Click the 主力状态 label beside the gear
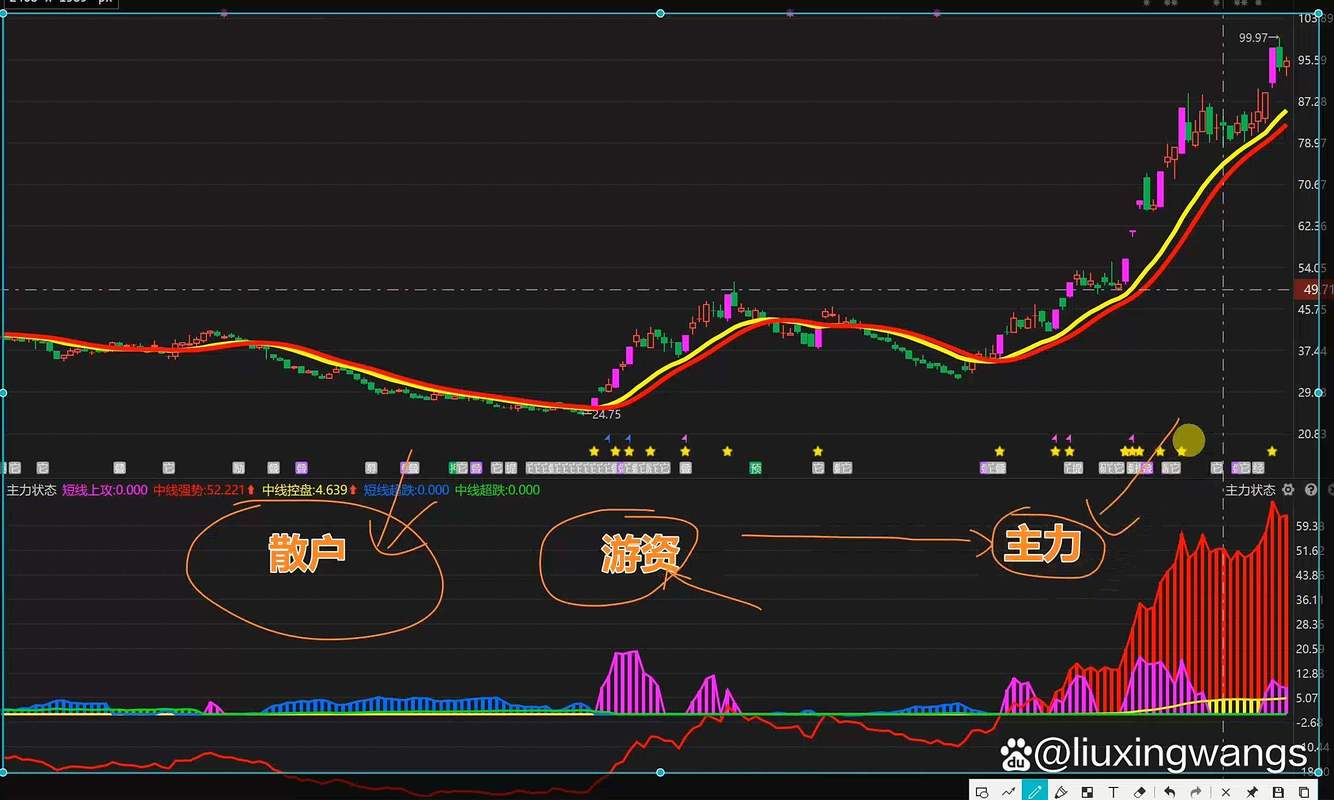 (1250, 490)
